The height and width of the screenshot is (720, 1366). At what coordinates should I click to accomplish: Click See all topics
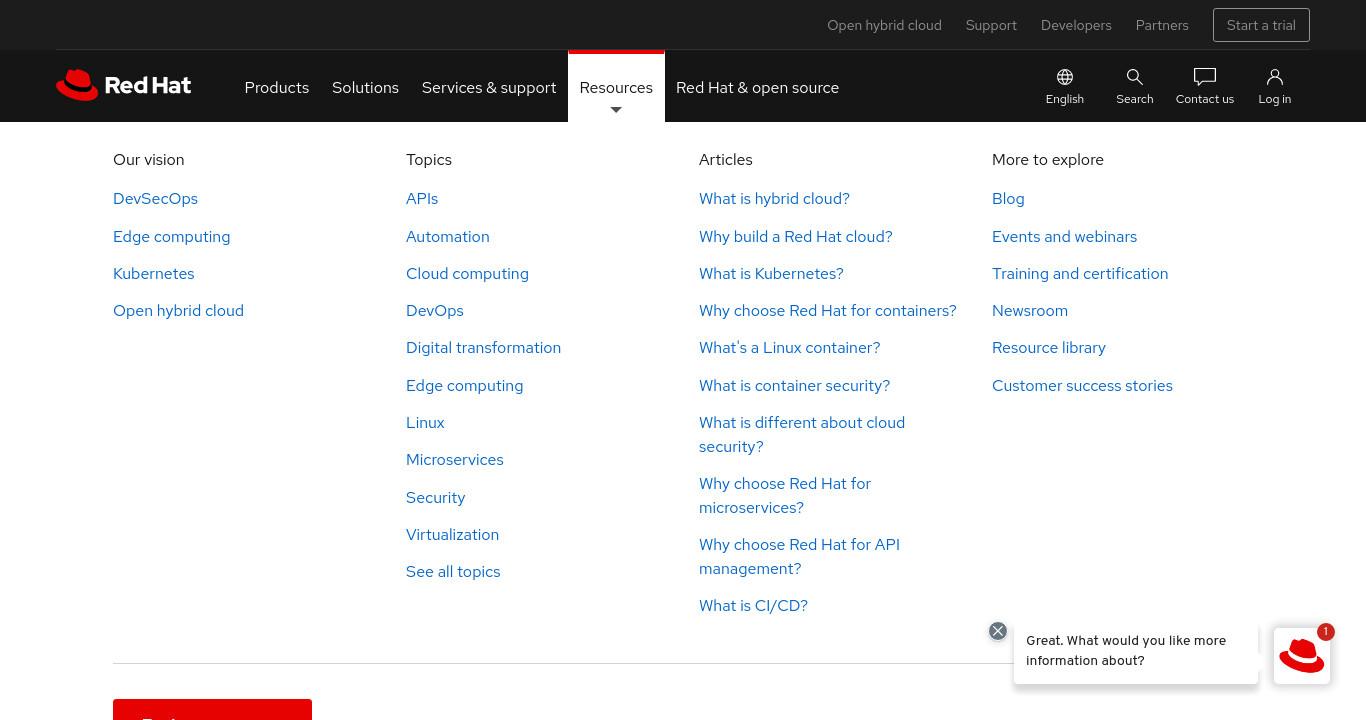tap(453, 571)
